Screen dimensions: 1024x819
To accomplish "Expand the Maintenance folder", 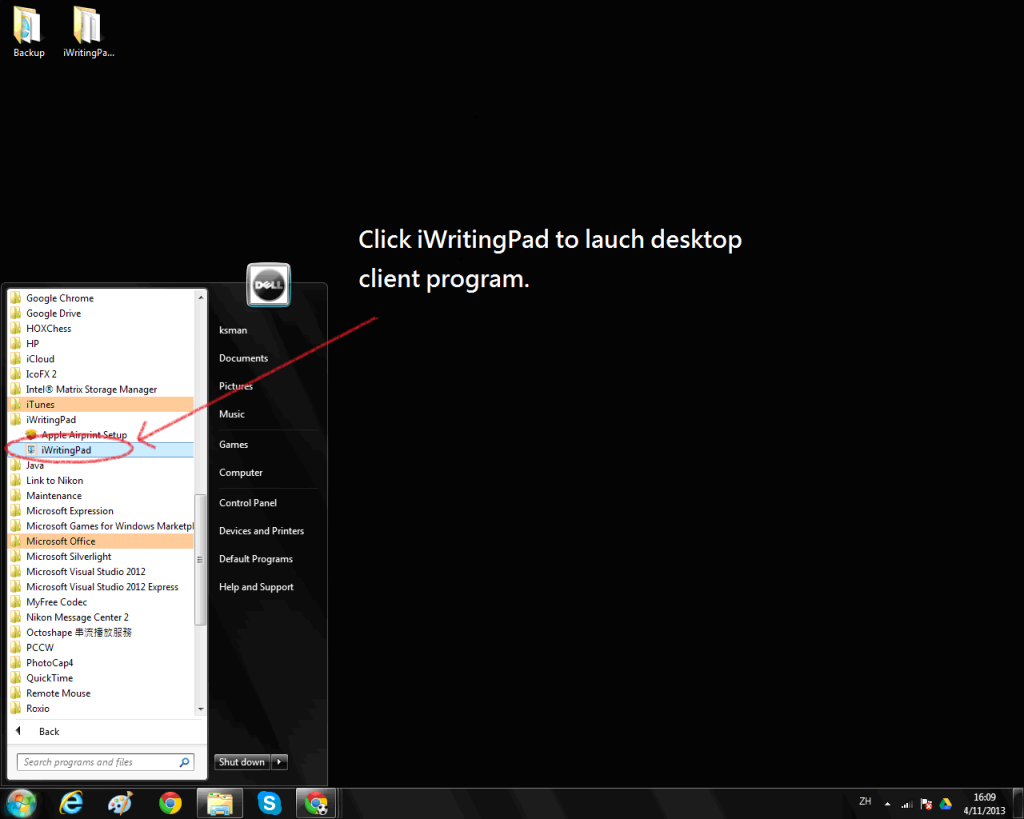I will (101, 496).
